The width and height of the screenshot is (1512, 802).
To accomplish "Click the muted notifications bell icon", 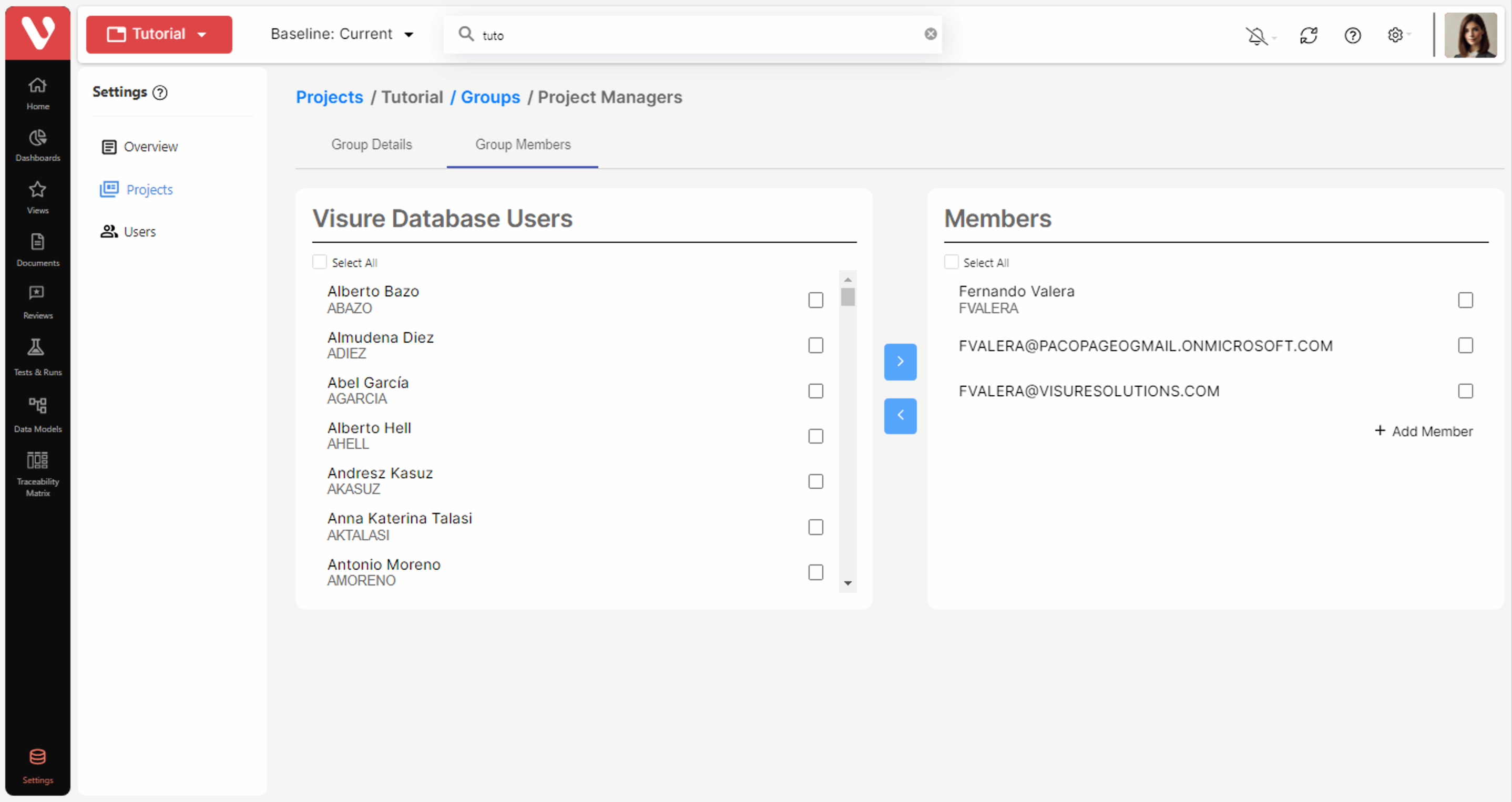I will tap(1256, 36).
